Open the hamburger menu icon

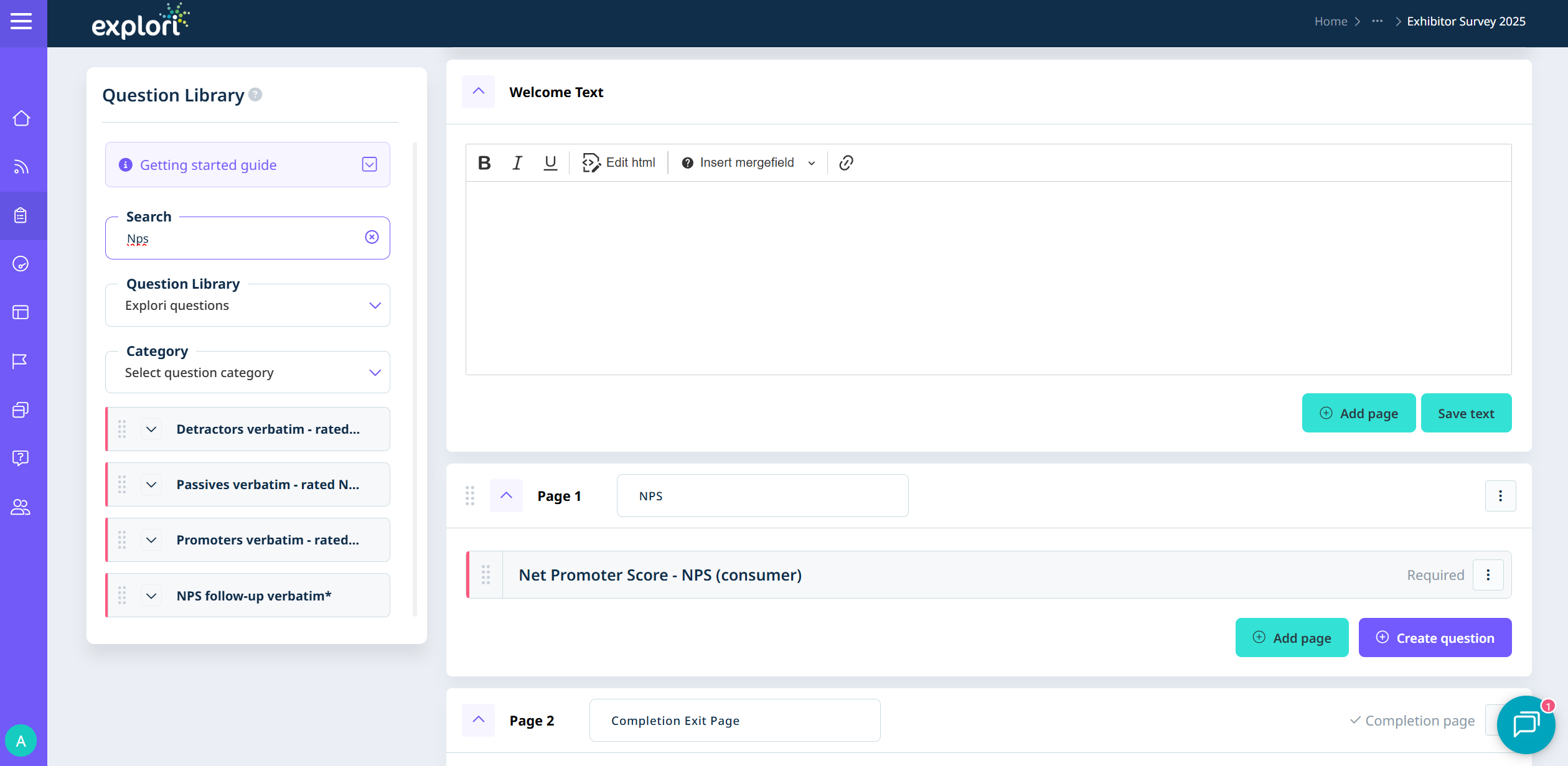(21, 22)
